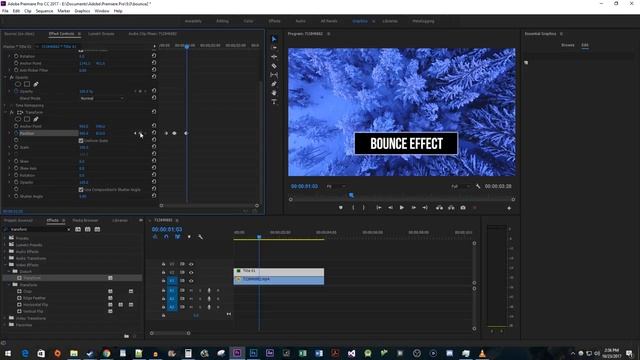640x360 pixels.
Task: Click the Extract button in Program monitor
Action: coord(451,208)
